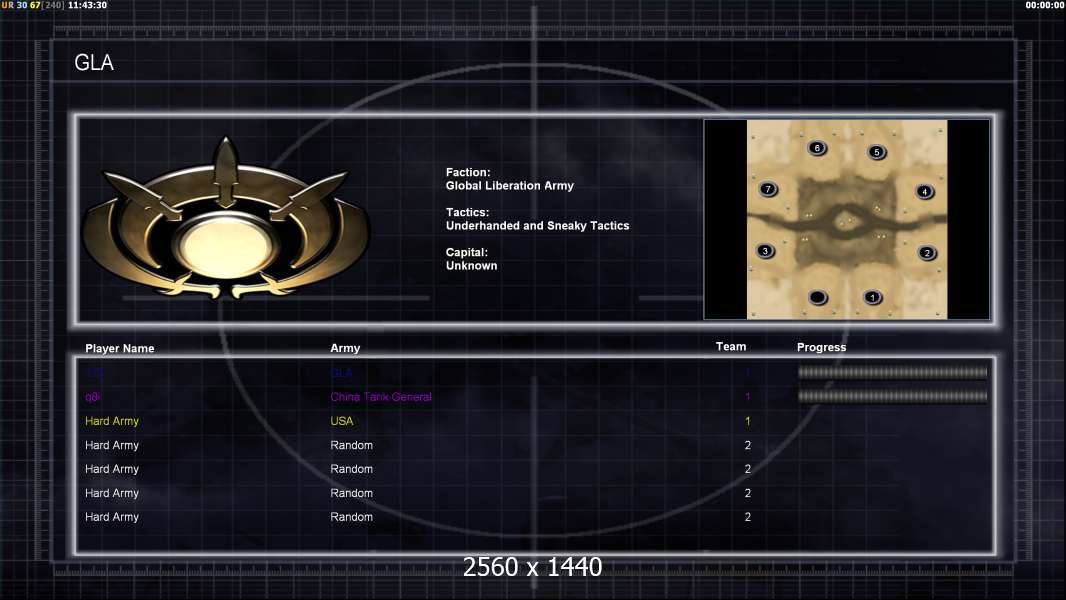Click the Army column header
This screenshot has height=600, width=1066.
point(345,348)
